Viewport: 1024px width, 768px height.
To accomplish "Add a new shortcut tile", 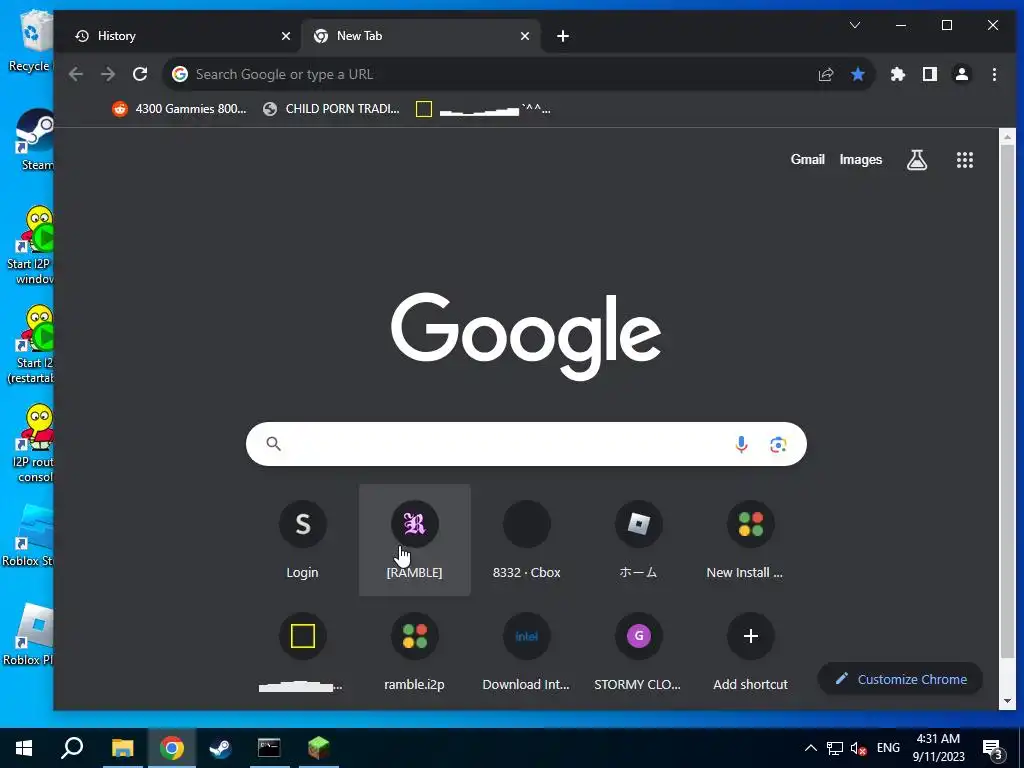I will tap(750, 652).
